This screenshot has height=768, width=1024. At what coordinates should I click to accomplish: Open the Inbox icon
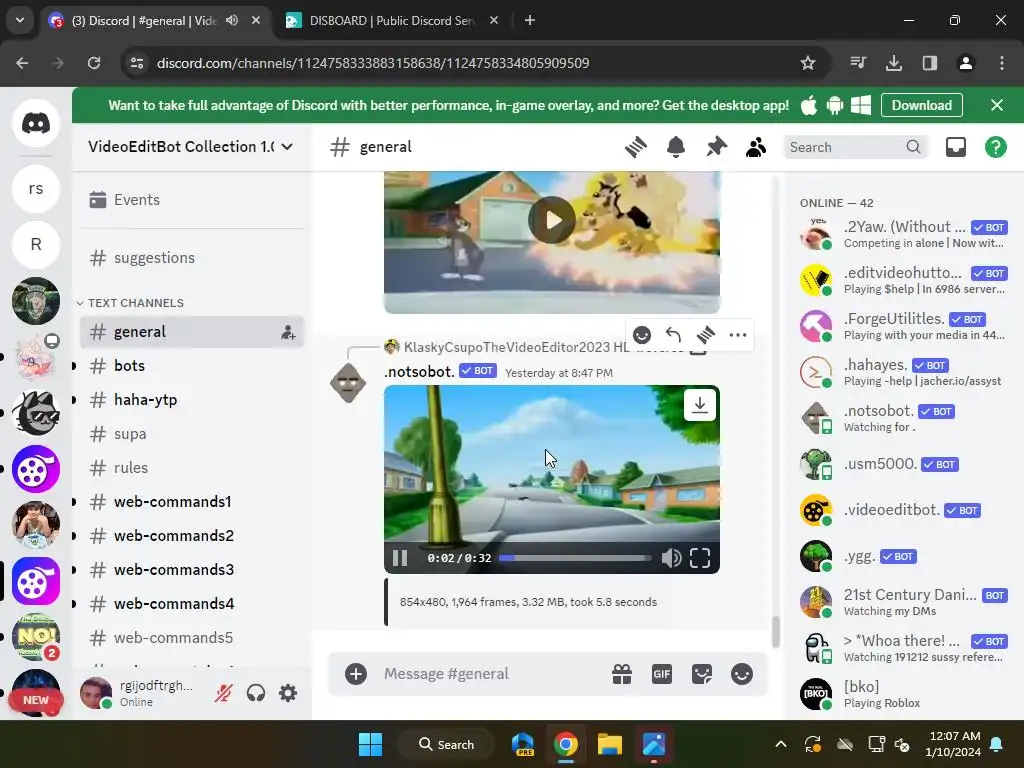[955, 147]
